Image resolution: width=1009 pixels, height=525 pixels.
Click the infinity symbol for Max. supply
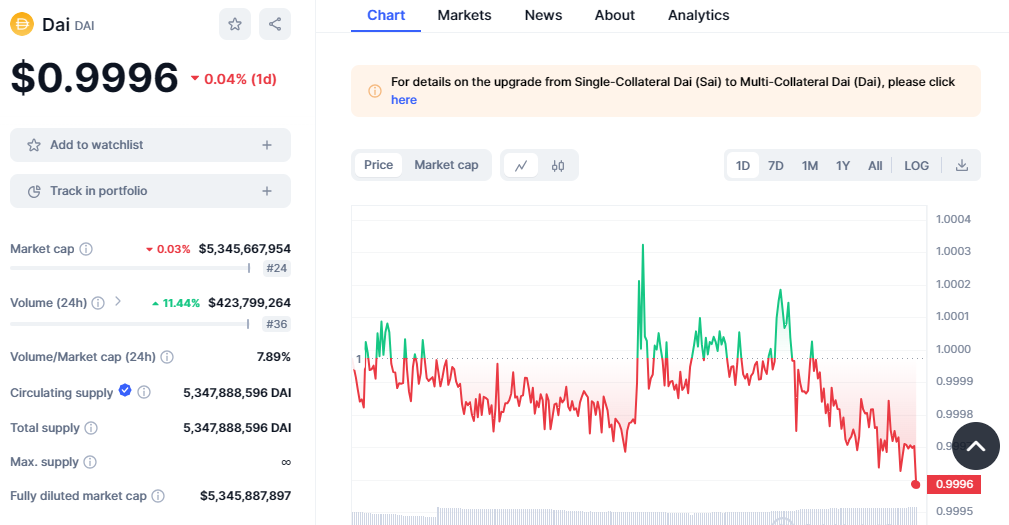tap(286, 462)
